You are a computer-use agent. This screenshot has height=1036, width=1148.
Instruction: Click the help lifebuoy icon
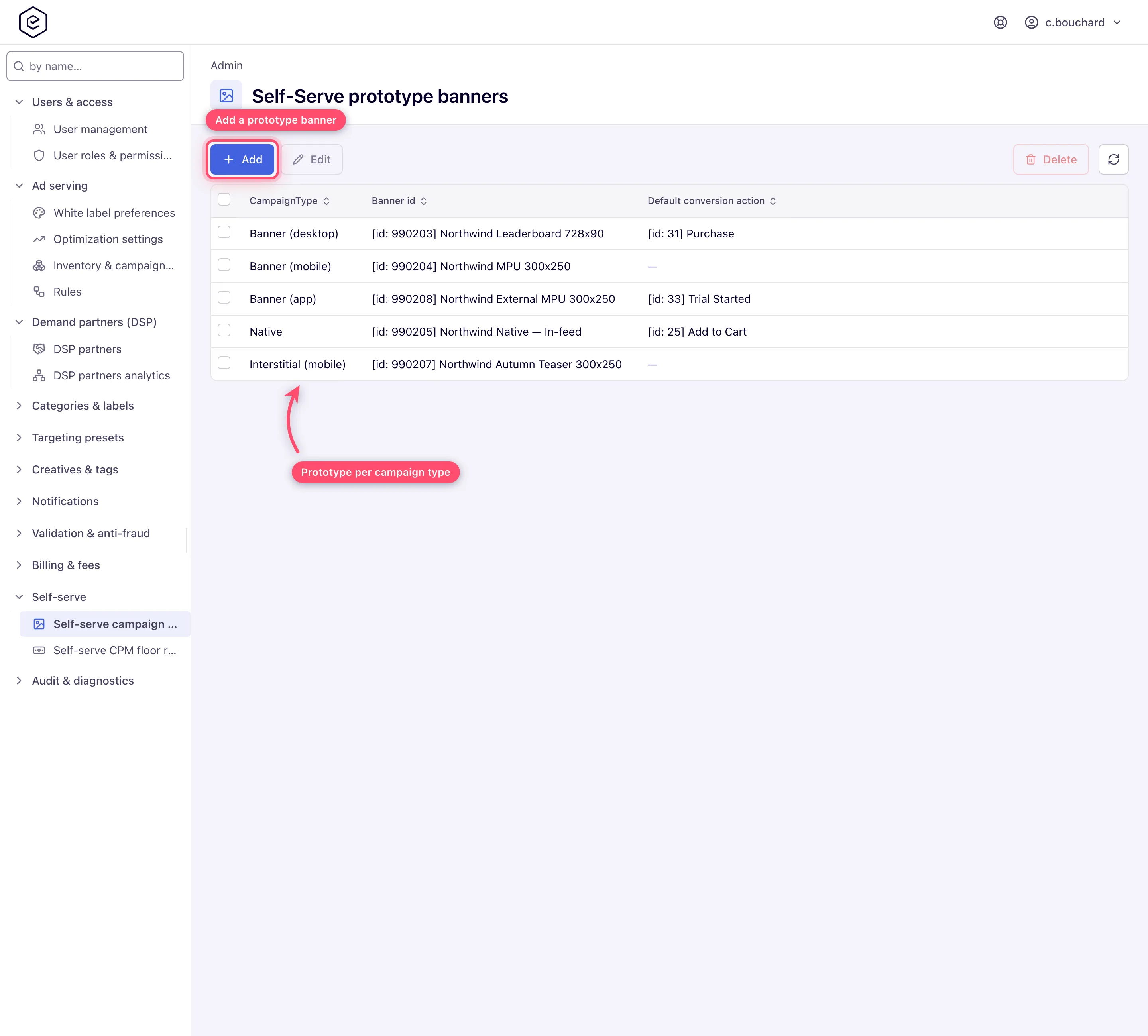pyautogui.click(x=1000, y=22)
